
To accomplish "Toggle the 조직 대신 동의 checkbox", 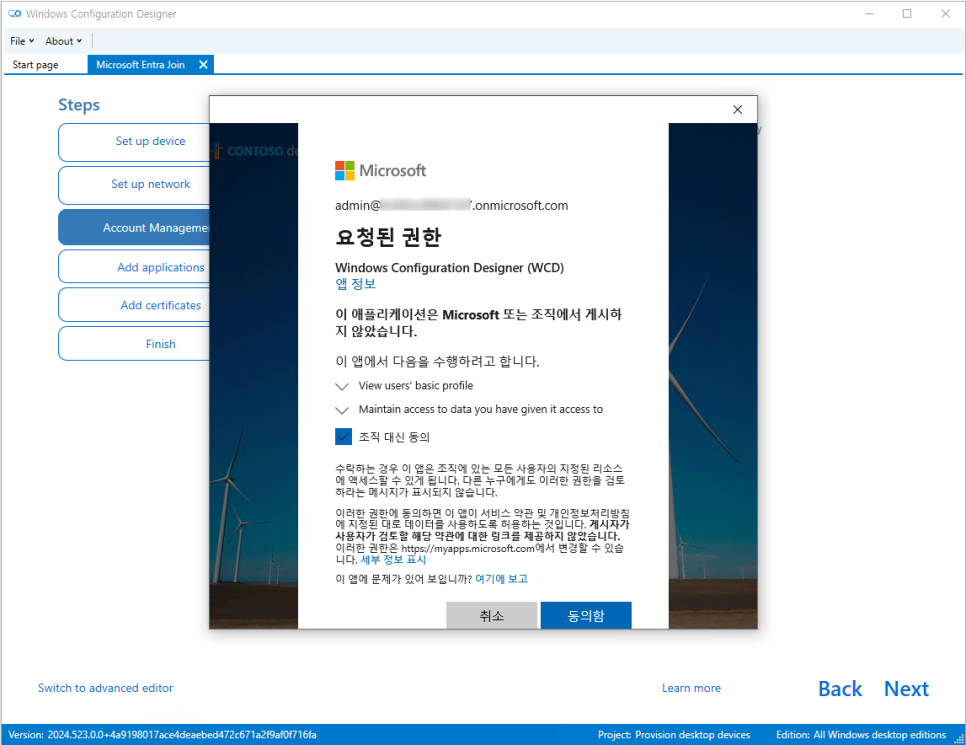I will (343, 437).
